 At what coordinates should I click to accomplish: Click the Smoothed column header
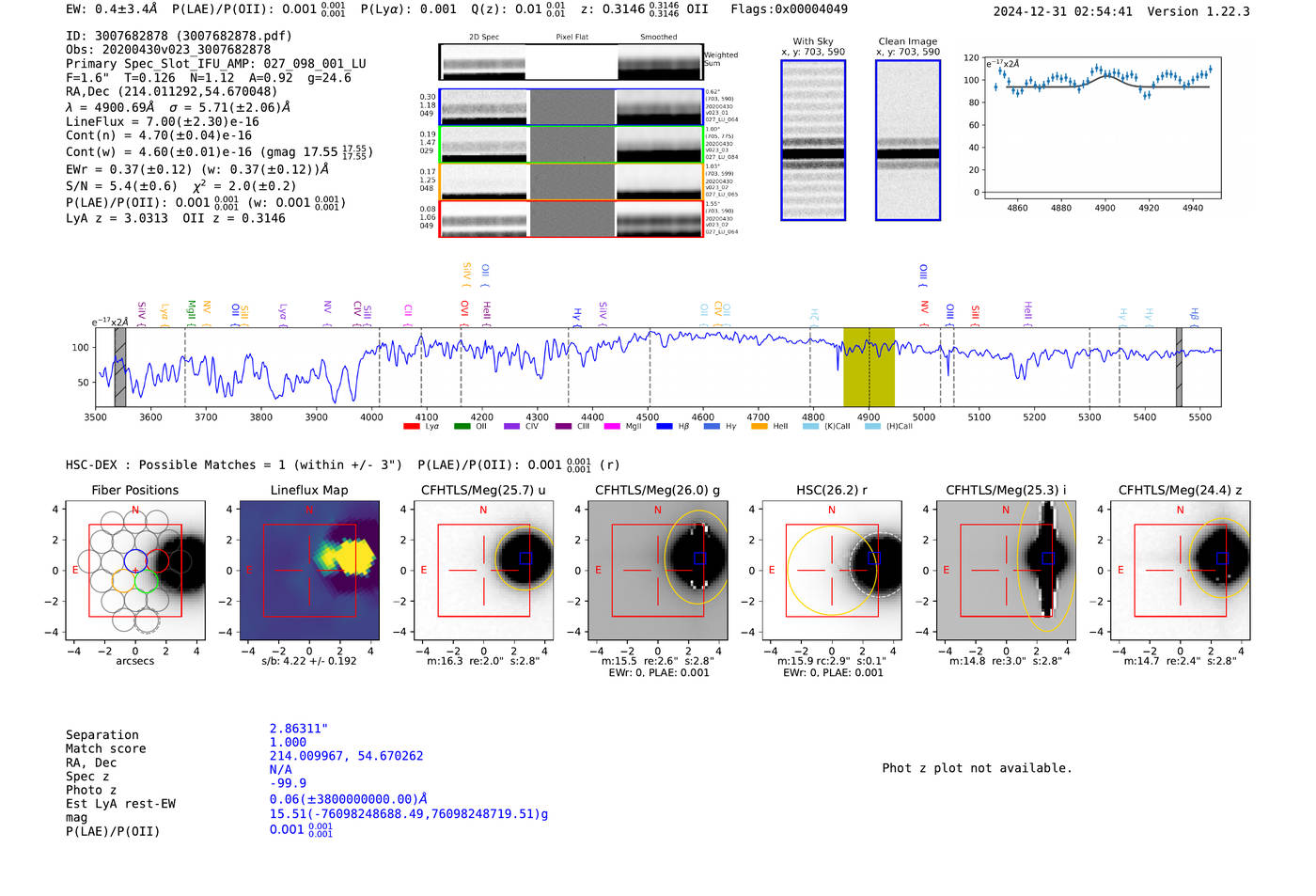[658, 37]
